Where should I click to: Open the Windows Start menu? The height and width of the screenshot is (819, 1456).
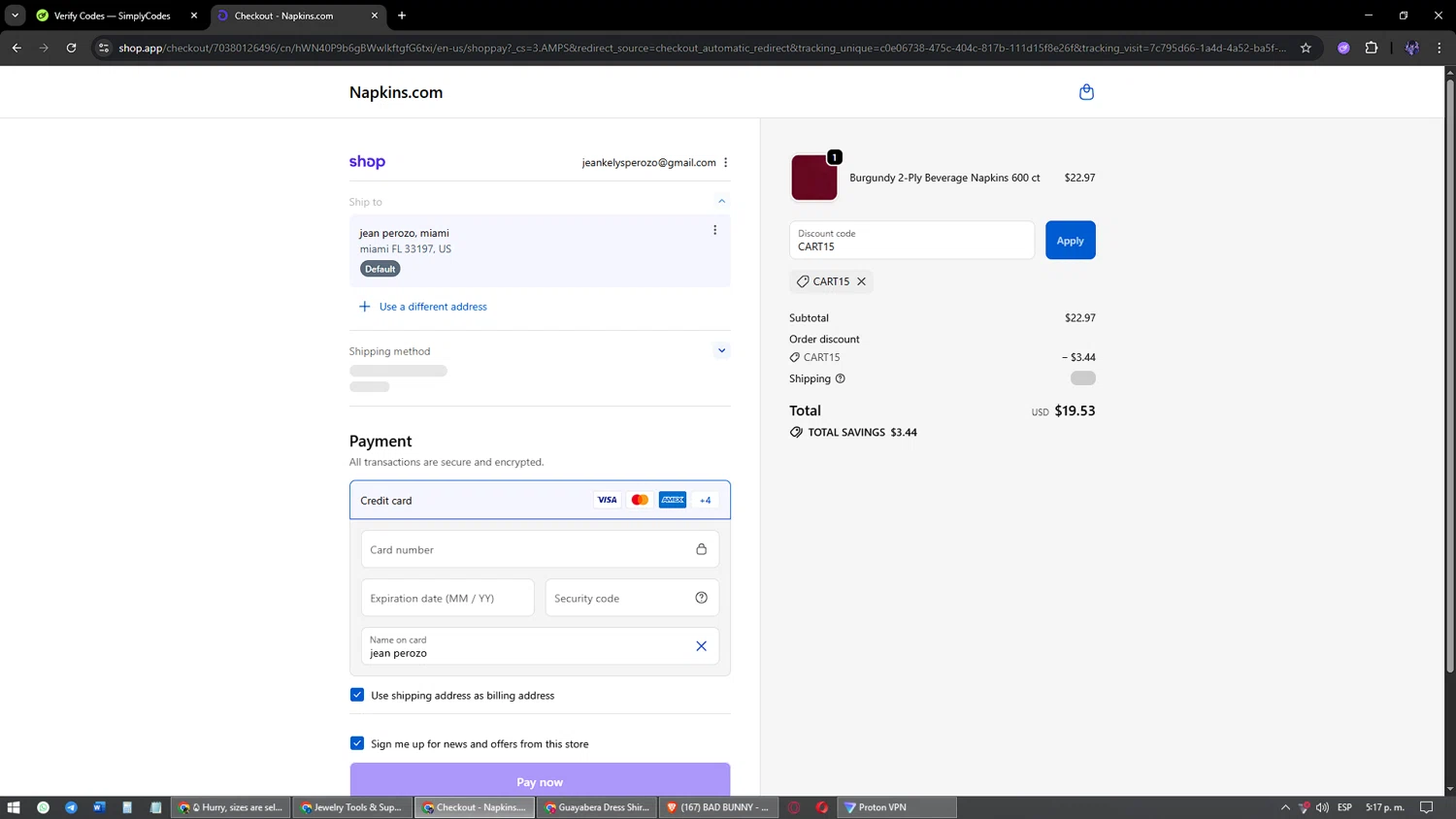click(x=14, y=807)
